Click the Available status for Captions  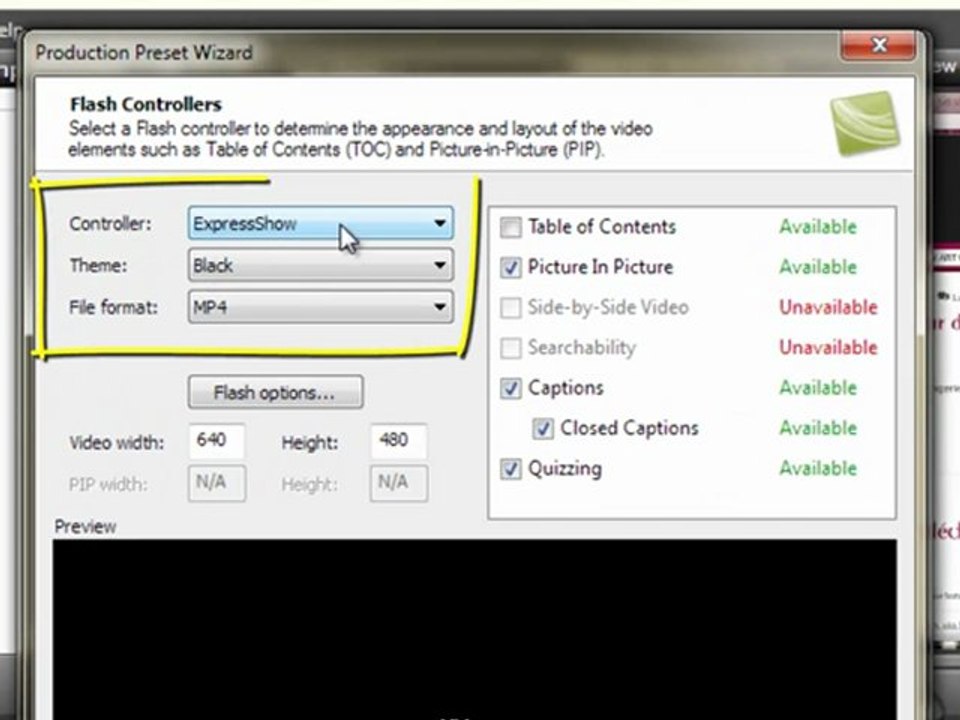click(818, 388)
